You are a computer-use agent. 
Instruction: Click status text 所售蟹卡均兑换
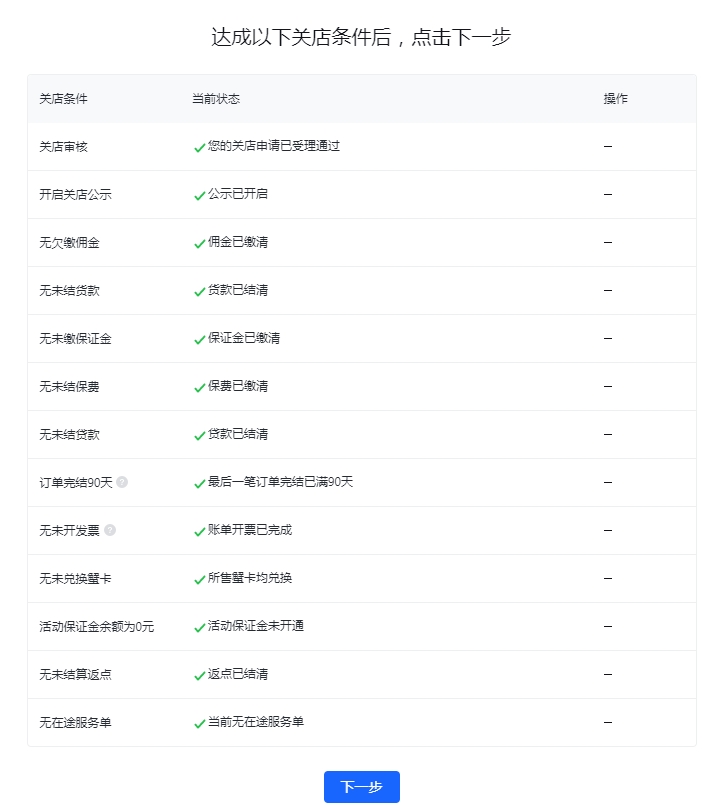[x=249, y=578]
